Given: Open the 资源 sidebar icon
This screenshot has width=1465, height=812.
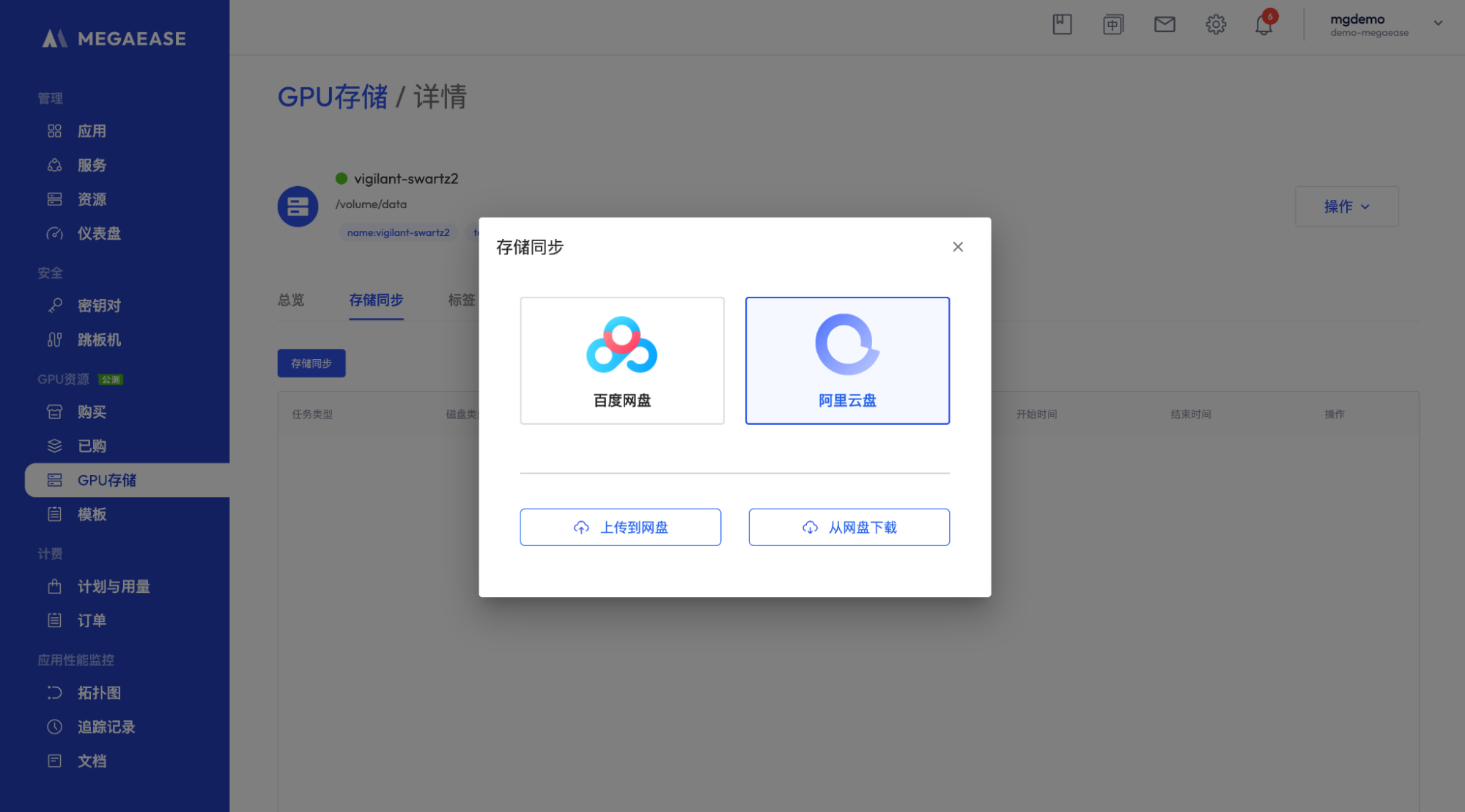Looking at the screenshot, I should 55,199.
